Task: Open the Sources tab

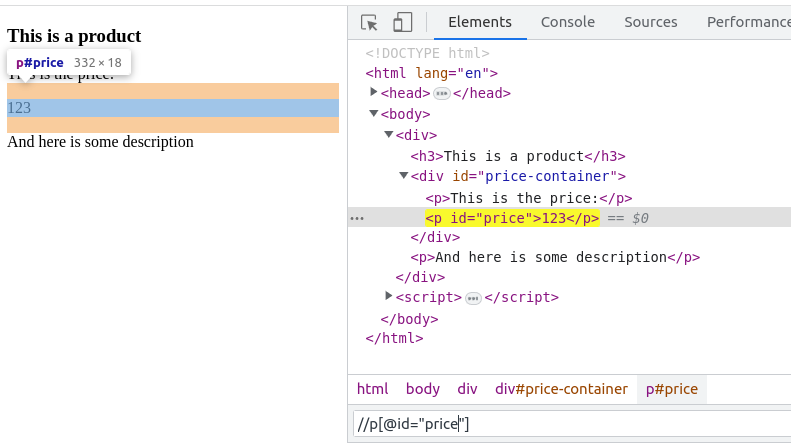Action: (650, 22)
